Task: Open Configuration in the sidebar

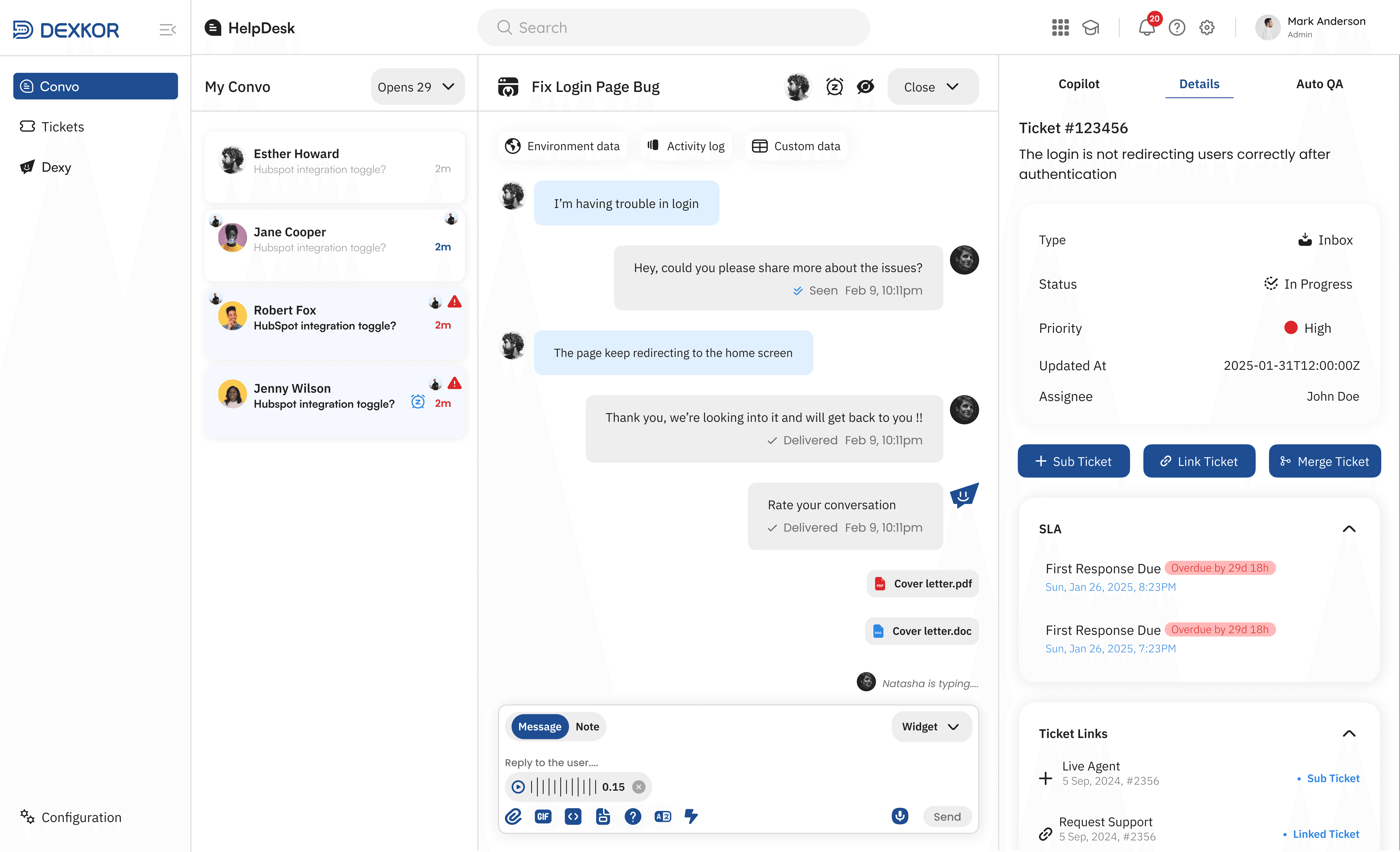Action: [x=71, y=817]
